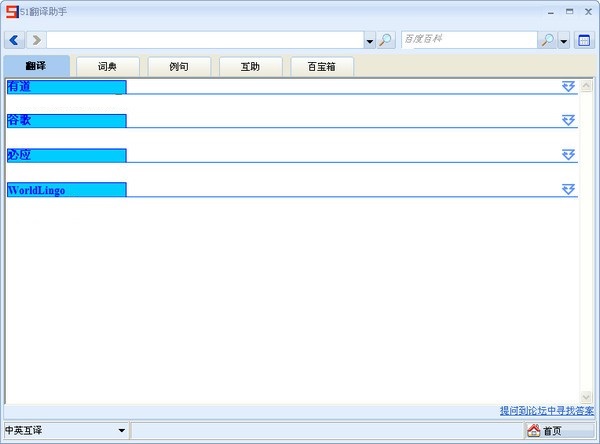Screen dimensions: 600x444
Task: Click the 51翻译助手 app logo
Action: pyautogui.click(x=12, y=11)
